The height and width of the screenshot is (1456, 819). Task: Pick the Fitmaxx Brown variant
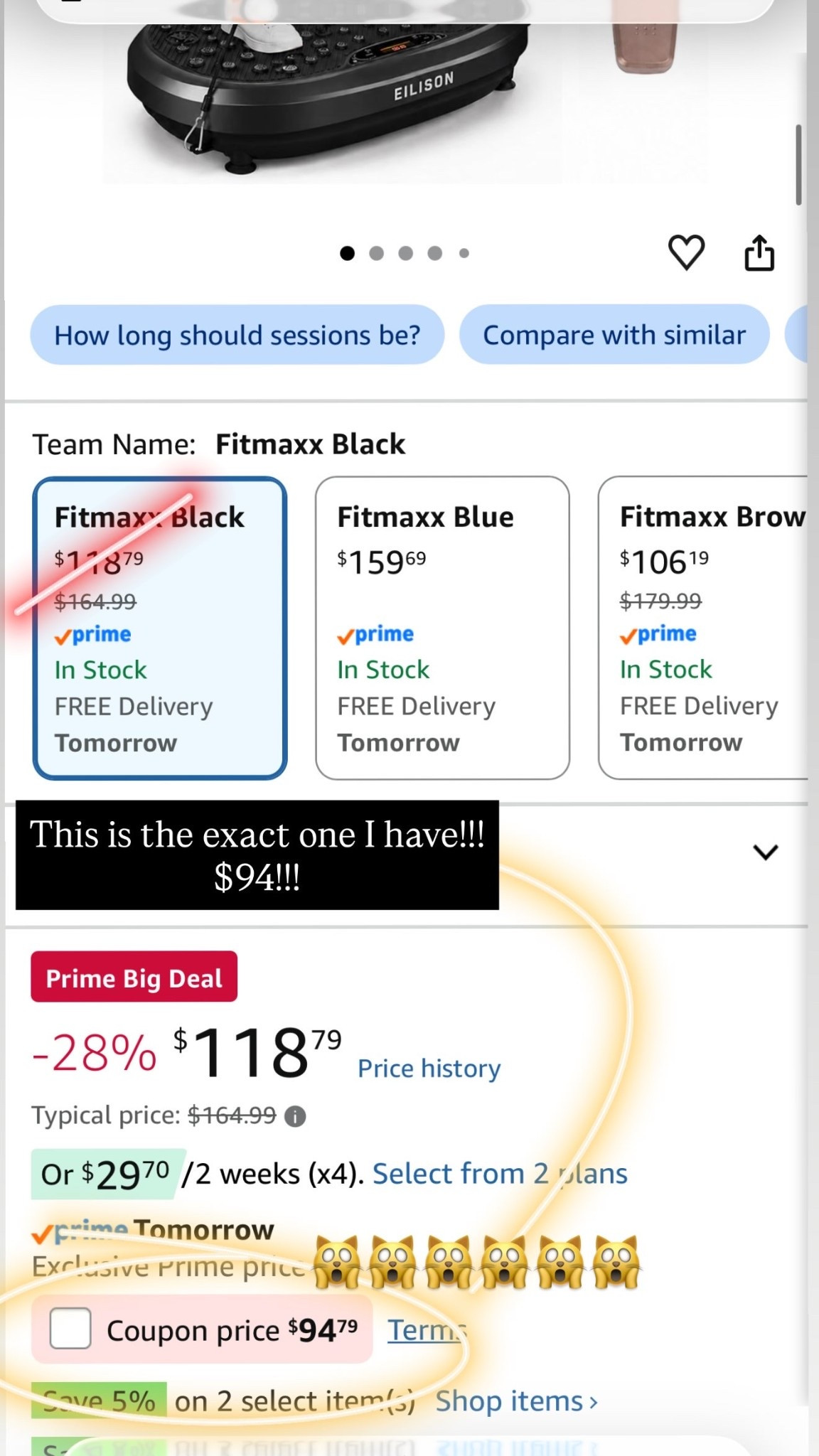(703, 628)
